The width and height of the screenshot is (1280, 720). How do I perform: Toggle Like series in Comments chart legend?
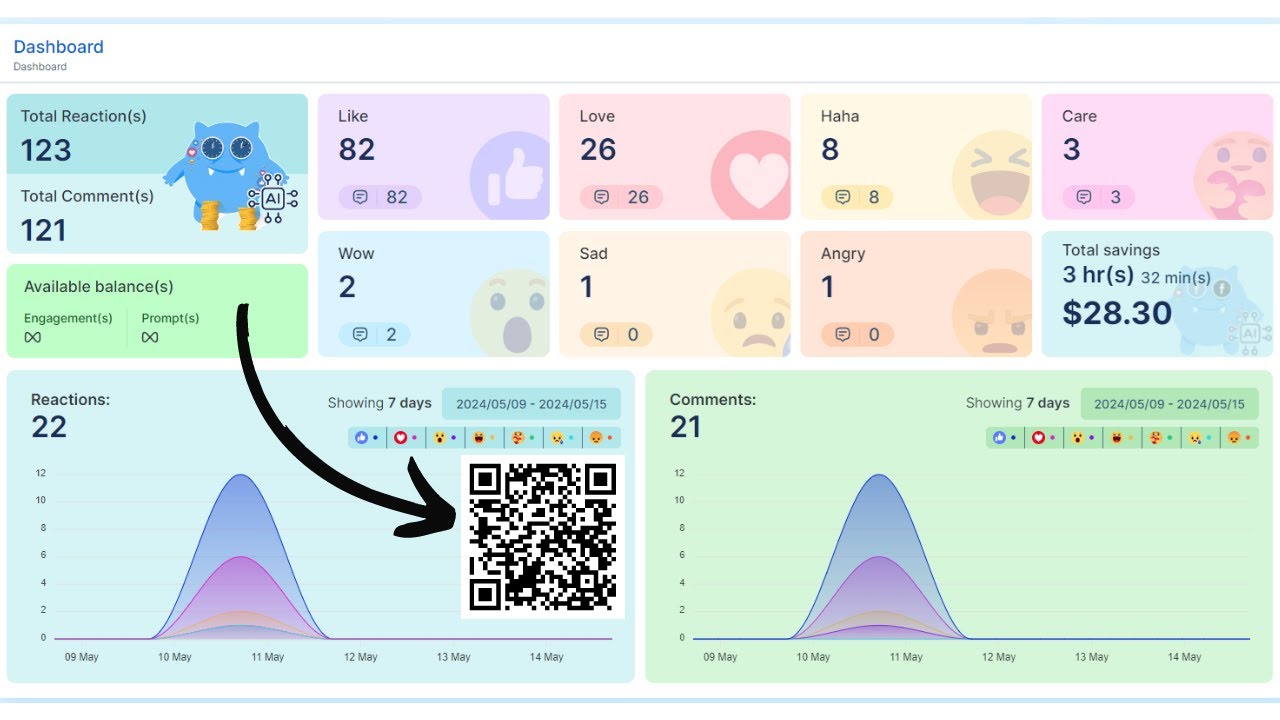tap(1003, 438)
